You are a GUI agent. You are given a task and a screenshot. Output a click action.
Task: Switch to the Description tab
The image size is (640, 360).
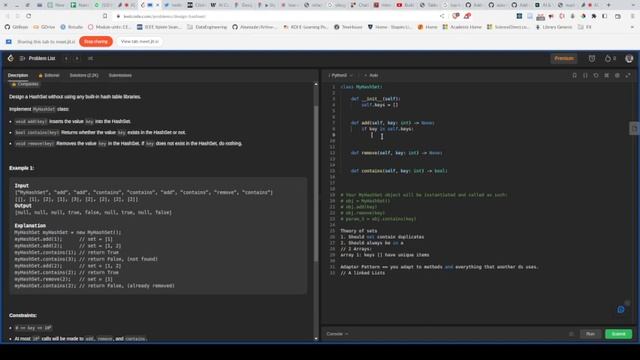18,76
